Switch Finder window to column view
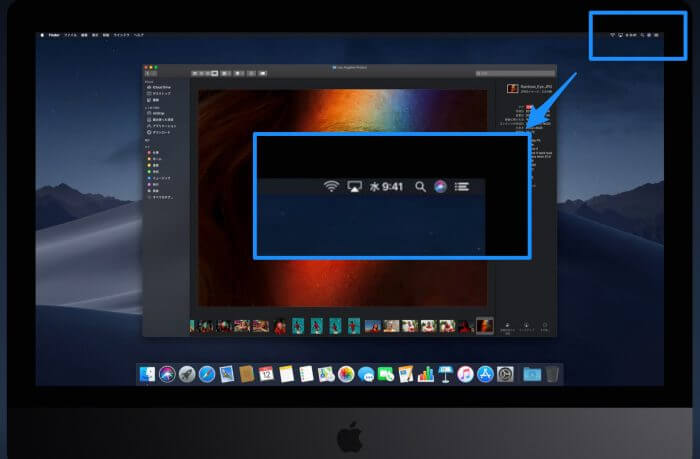The width and height of the screenshot is (700, 459). click(208, 73)
